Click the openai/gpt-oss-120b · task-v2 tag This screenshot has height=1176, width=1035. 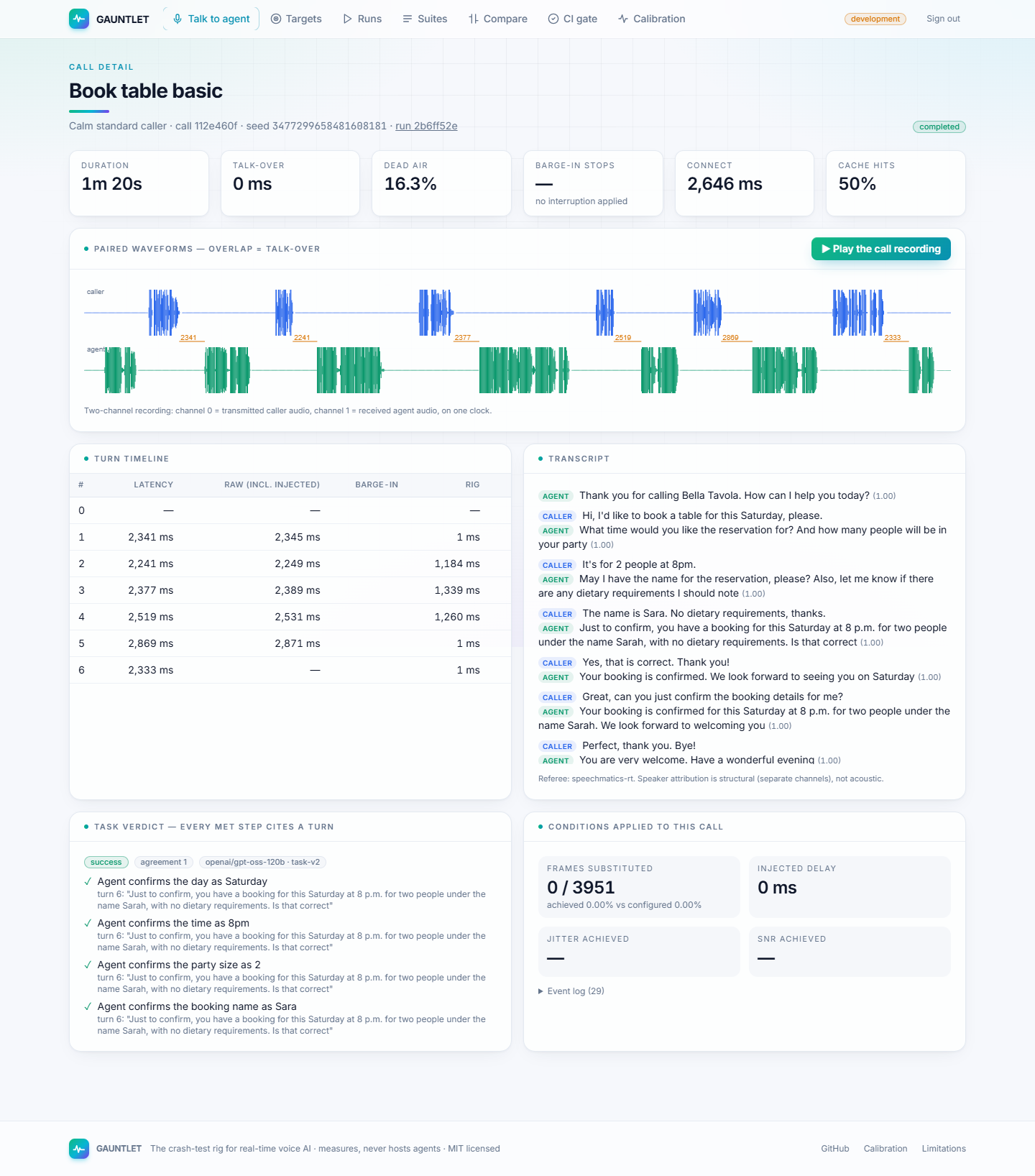tap(262, 862)
